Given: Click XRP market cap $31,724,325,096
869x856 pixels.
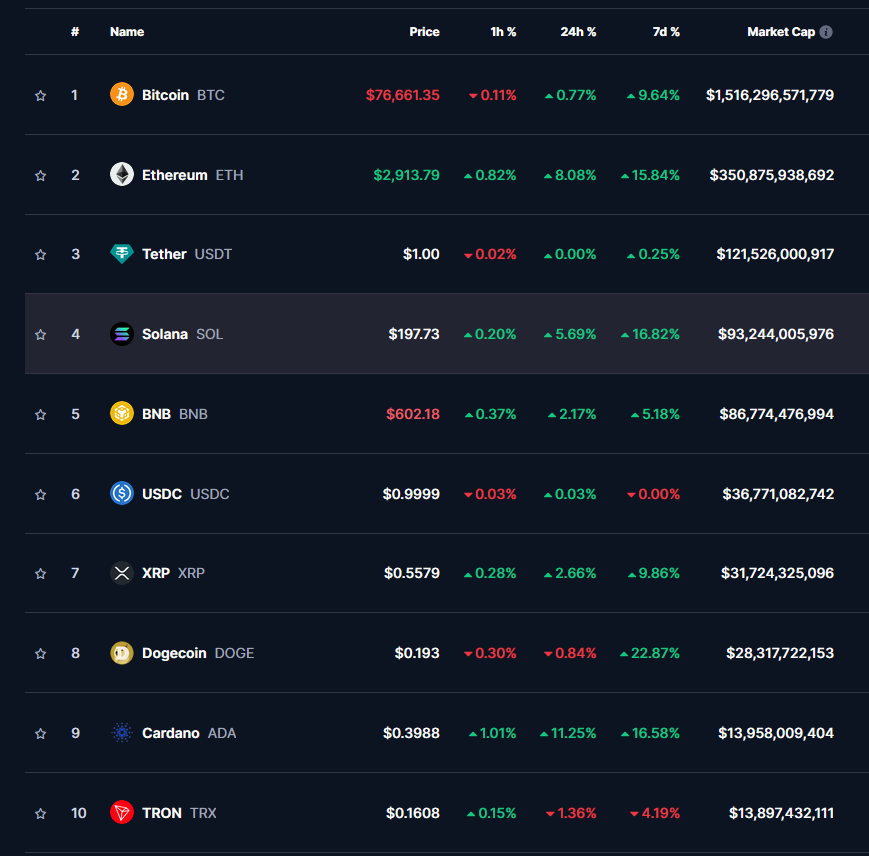Looking at the screenshot, I should [777, 573].
